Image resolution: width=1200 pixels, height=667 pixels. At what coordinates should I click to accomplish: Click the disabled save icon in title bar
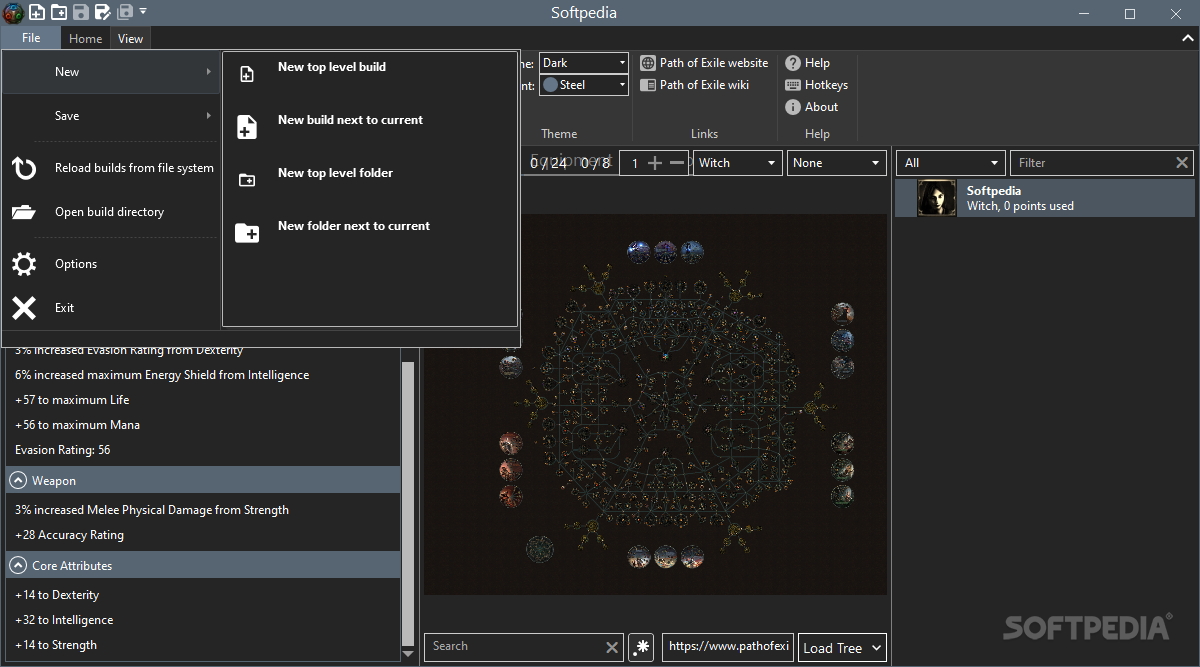pyautogui.click(x=81, y=12)
